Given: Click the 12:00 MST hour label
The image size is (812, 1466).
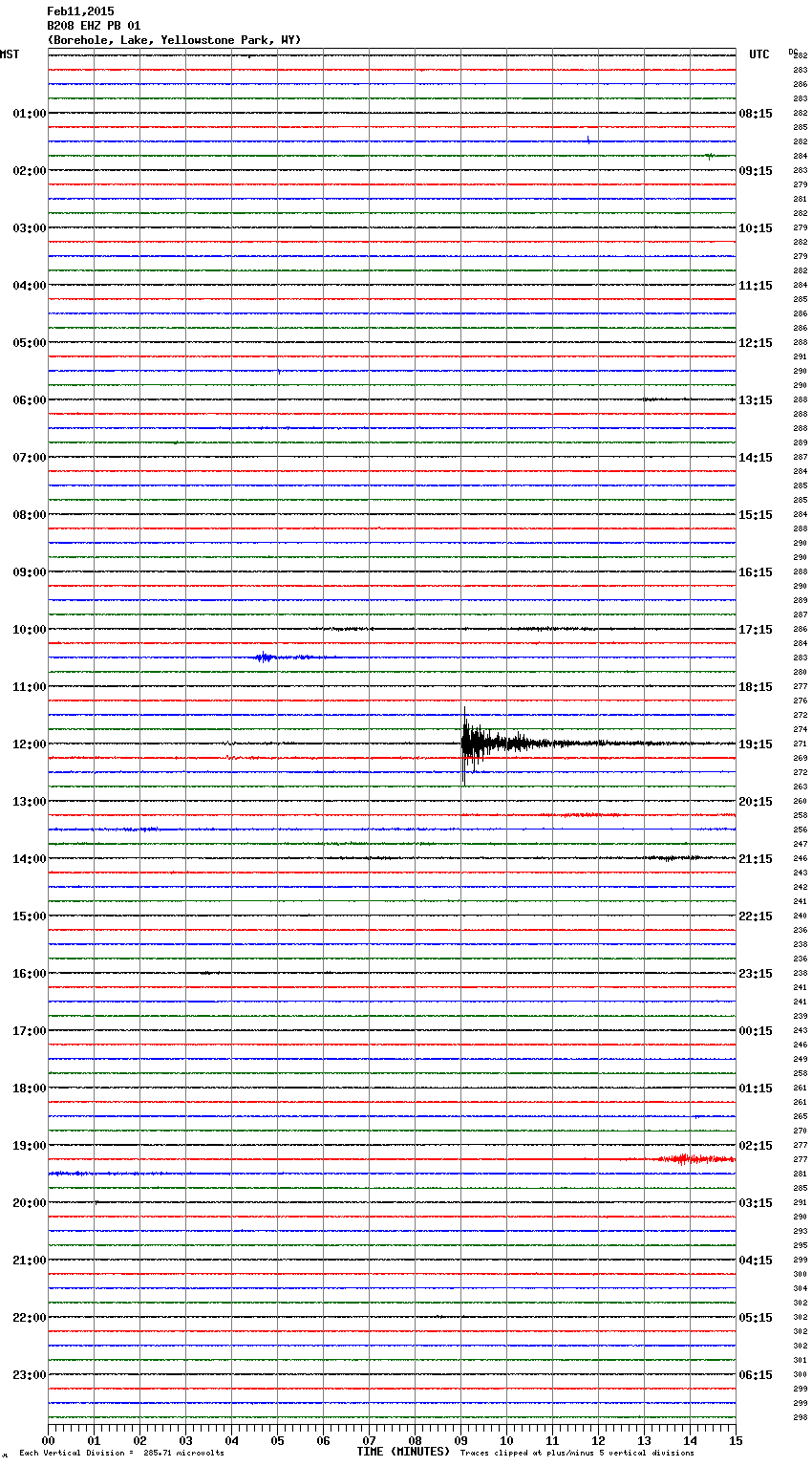Looking at the screenshot, I should coord(30,744).
